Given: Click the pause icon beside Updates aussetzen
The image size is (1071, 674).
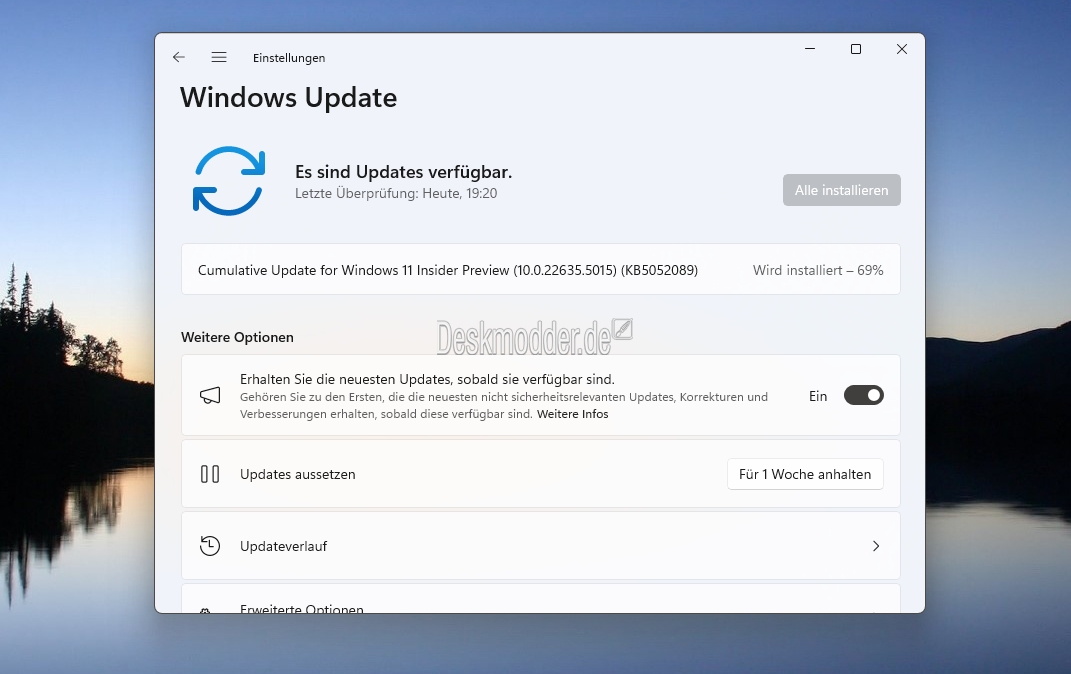Looking at the screenshot, I should click(210, 474).
